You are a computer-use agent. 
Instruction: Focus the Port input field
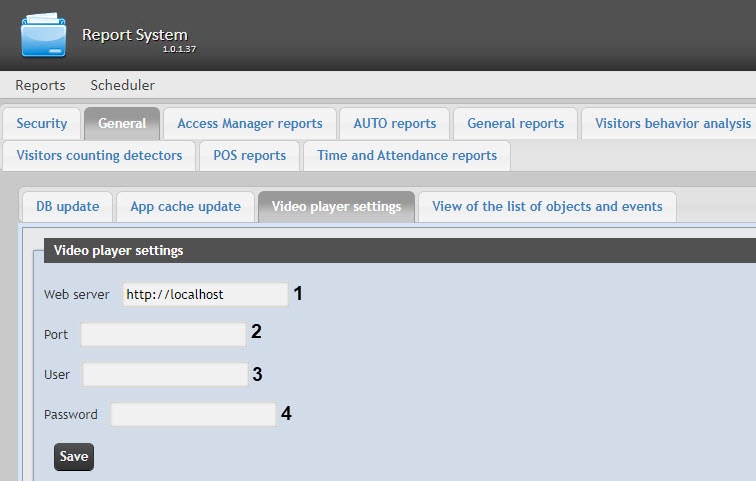click(163, 335)
